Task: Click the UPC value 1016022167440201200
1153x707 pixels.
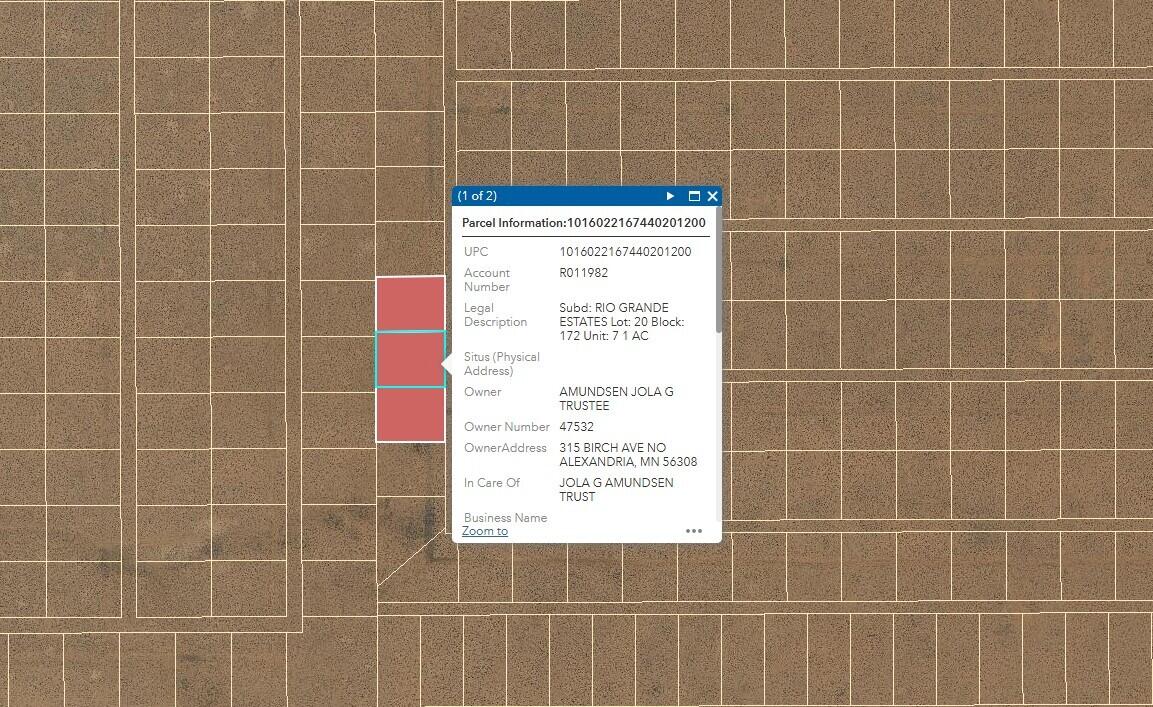Action: pyautogui.click(x=625, y=252)
